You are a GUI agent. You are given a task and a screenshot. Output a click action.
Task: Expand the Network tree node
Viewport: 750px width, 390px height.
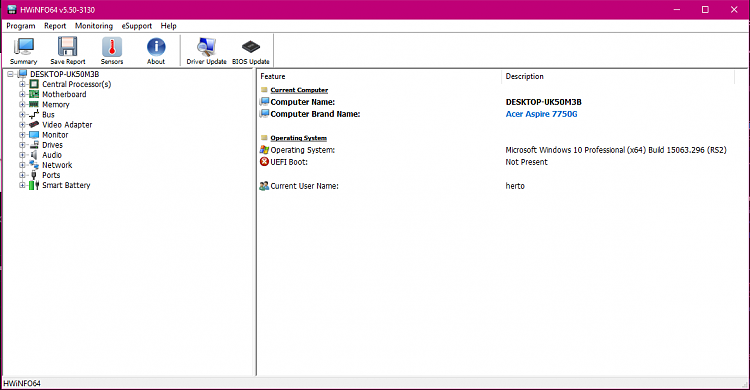pos(22,165)
